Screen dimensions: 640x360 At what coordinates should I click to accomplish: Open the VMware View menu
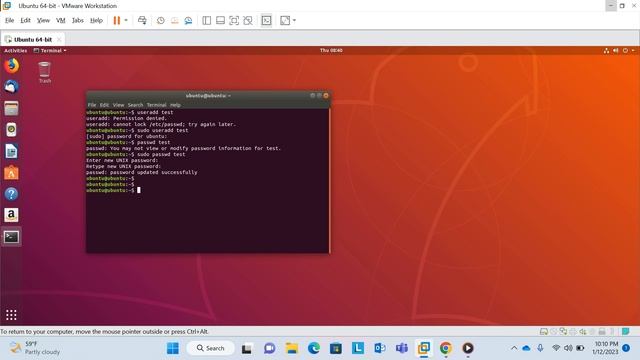tap(43, 20)
